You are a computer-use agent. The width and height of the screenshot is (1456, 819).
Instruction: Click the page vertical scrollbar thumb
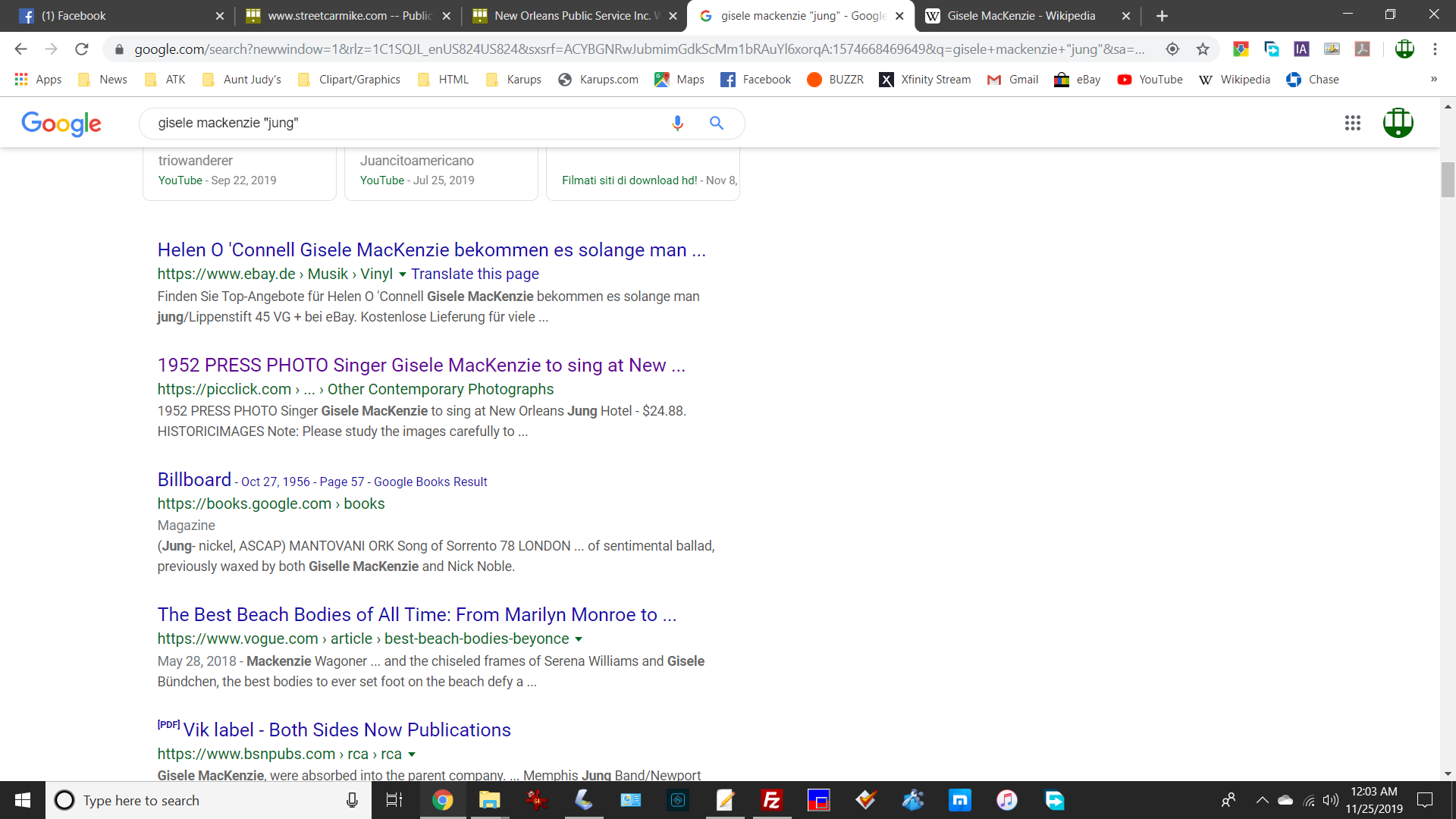point(1448,180)
